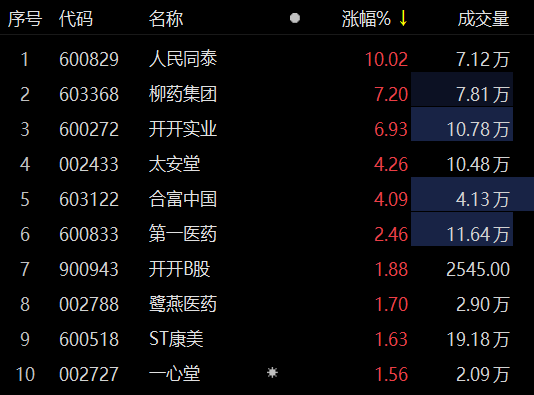
Task: Click stock code 002727
Action: coord(89,375)
